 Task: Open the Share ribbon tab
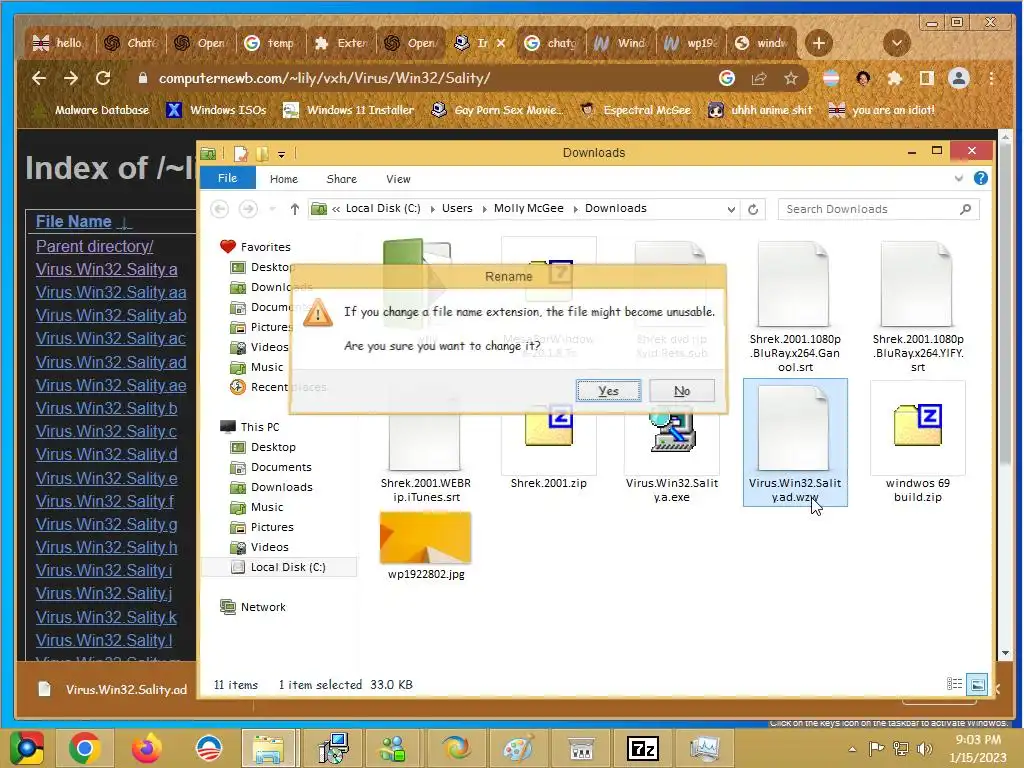(342, 179)
